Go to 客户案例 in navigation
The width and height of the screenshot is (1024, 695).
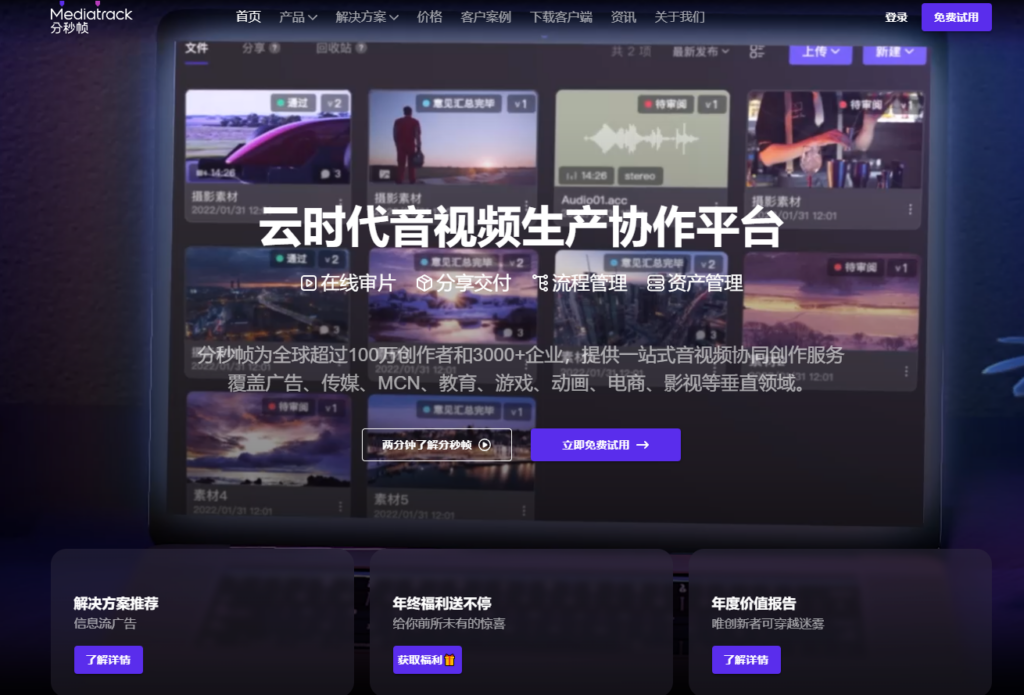486,17
